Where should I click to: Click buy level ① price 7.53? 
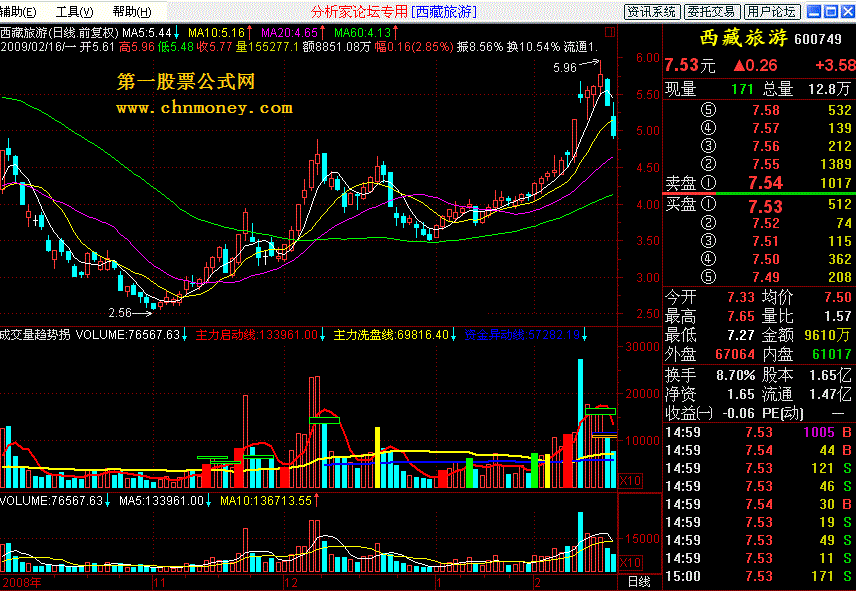765,207
